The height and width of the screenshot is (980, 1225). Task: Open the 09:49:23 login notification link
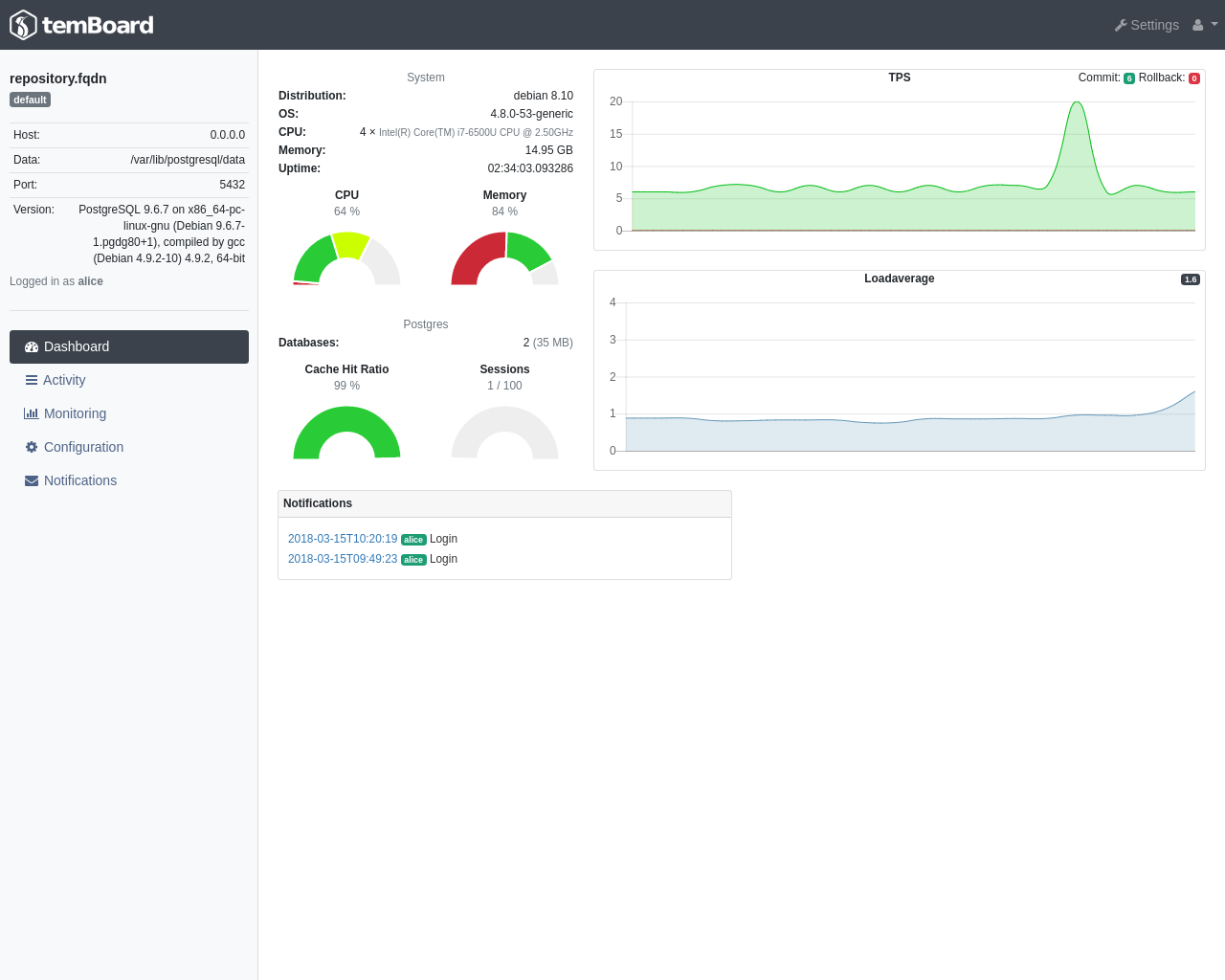point(342,559)
